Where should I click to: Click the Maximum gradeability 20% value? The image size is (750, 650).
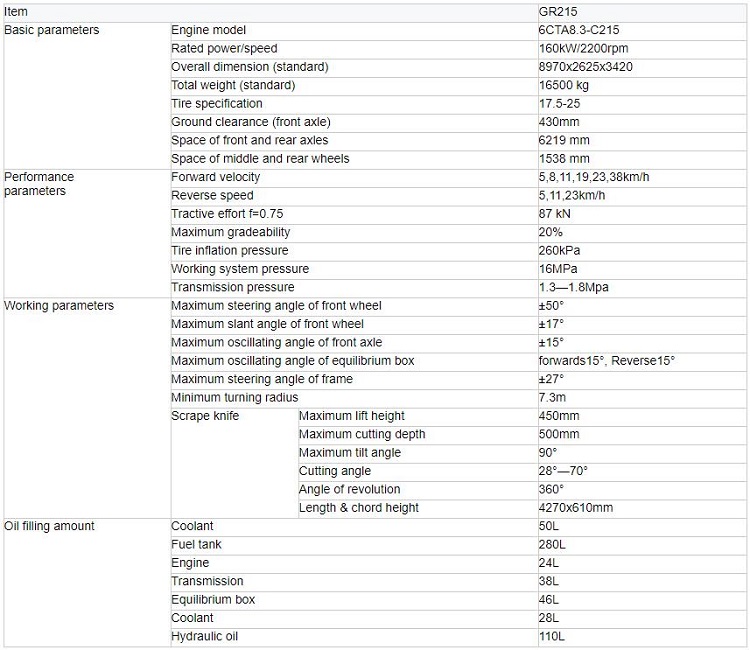click(551, 232)
